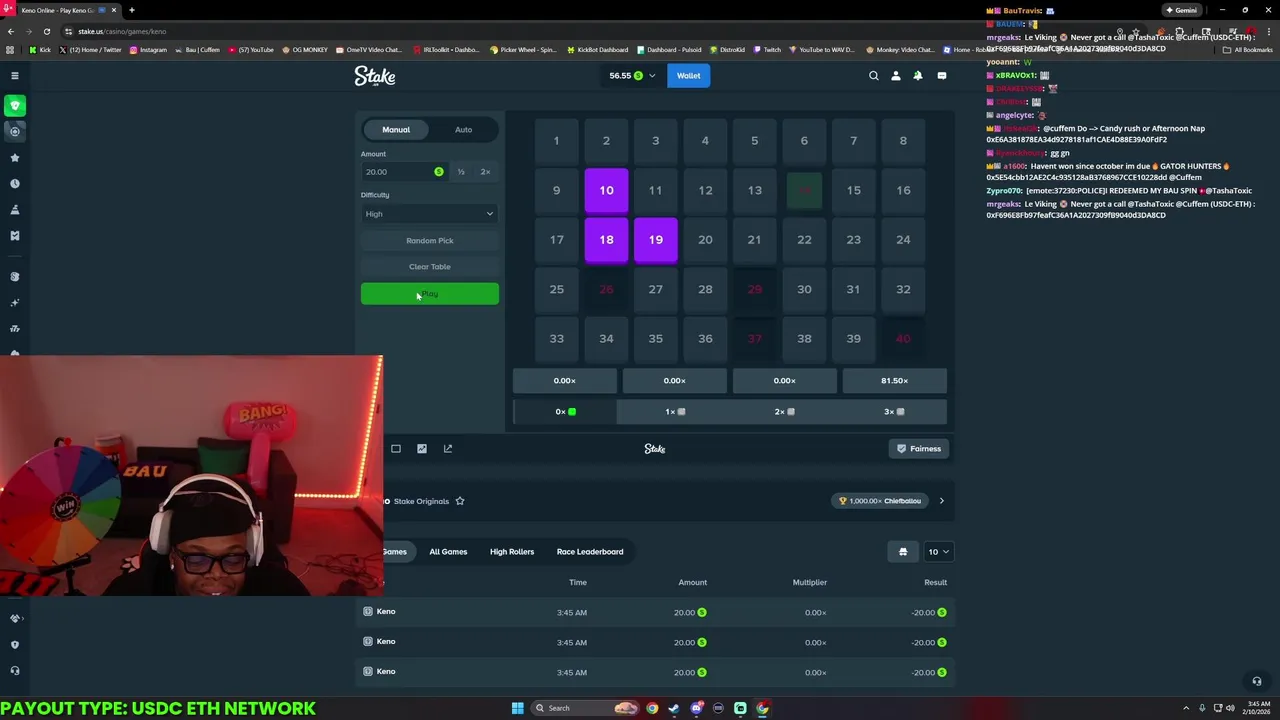
Task: Open the favourites star in the sidebar
Action: coord(15,158)
